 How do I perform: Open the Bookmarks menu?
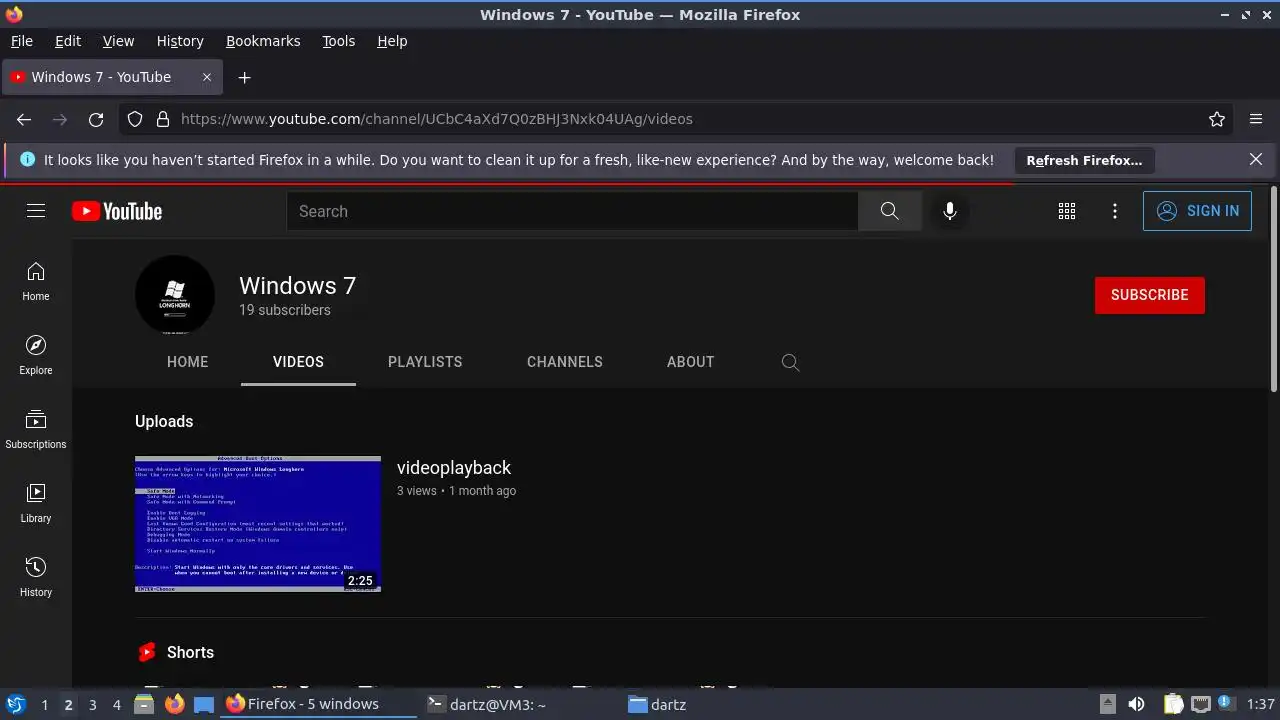263,41
